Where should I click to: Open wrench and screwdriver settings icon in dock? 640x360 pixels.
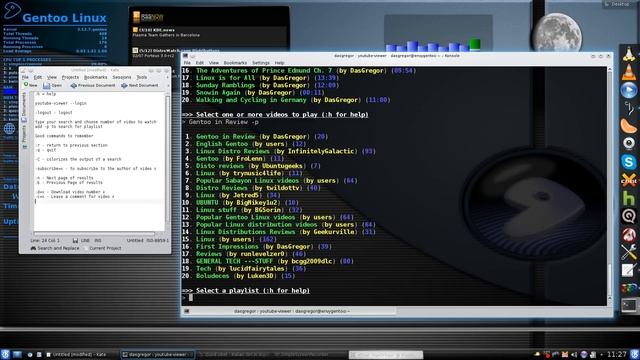point(629,252)
